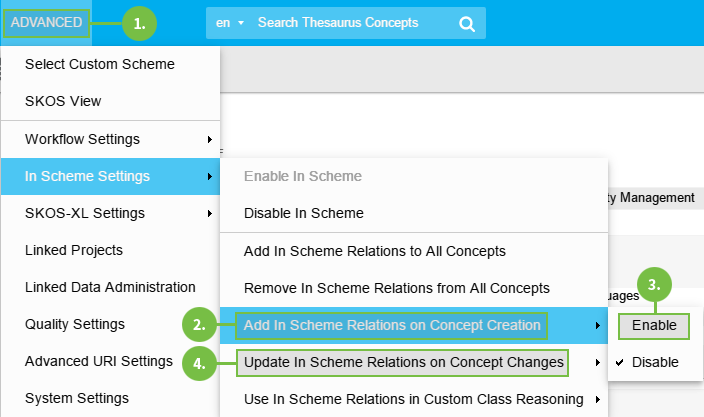Open SKOS View entry

pyautogui.click(x=63, y=101)
